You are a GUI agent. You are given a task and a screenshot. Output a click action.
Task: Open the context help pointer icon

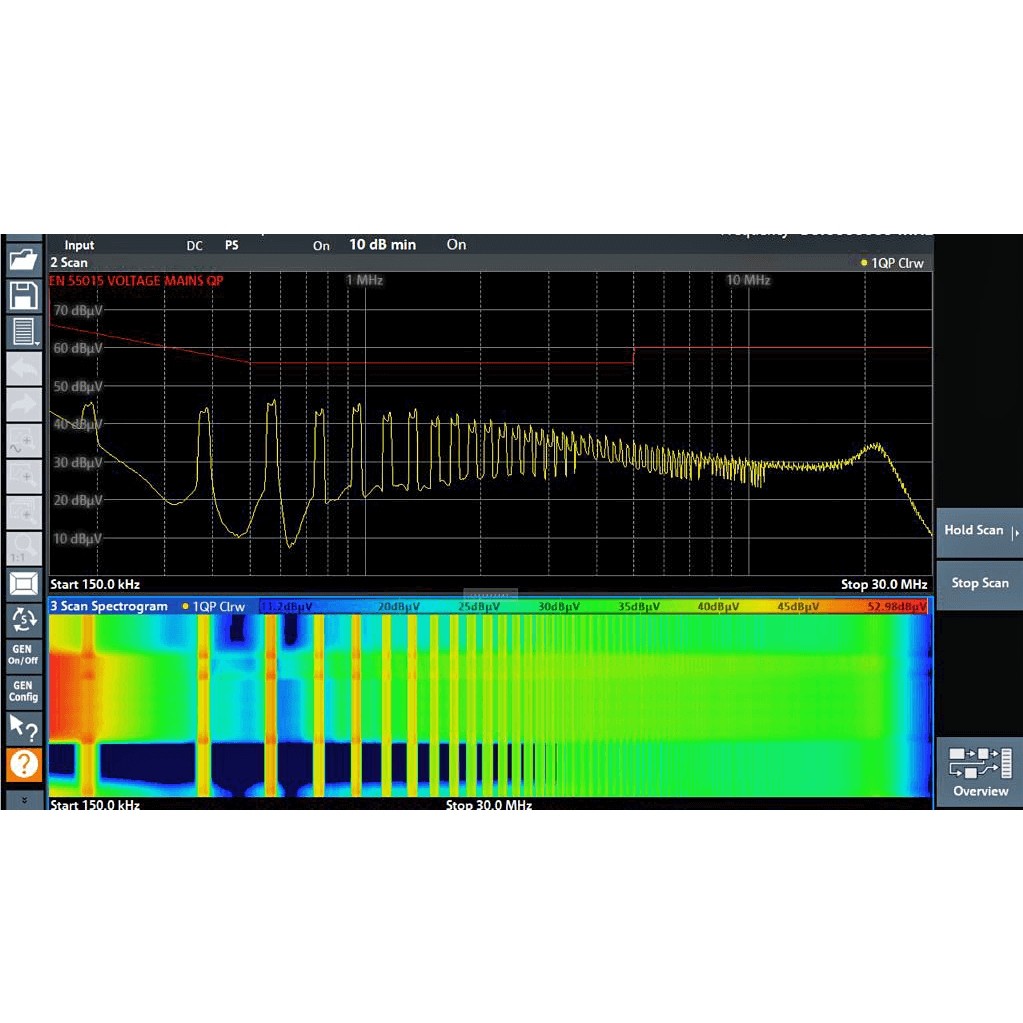coord(24,727)
